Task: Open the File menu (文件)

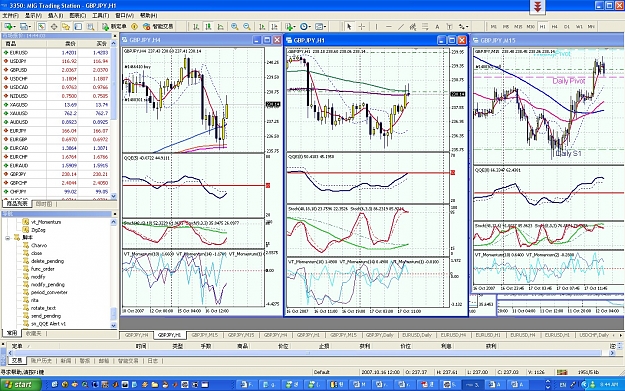Action: [x=10, y=16]
